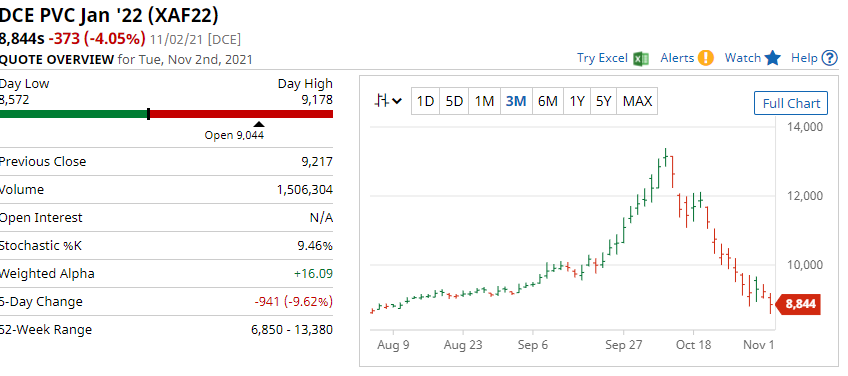The image size is (848, 376).
Task: Click the Previous Close value 9,217
Action: click(x=317, y=161)
